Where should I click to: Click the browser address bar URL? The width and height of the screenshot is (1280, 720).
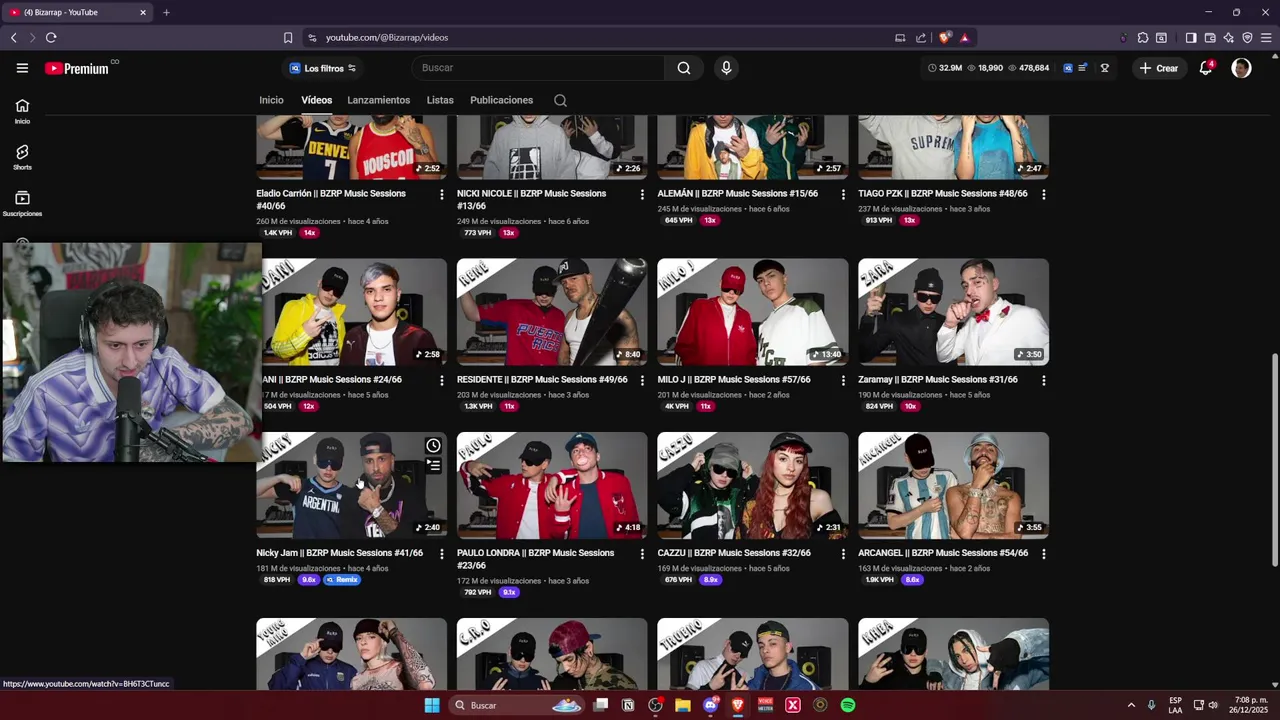[387, 38]
